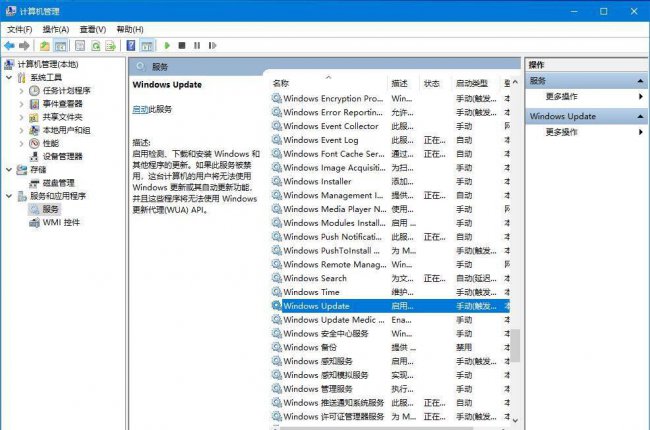Screen dimensions: 650x430
Task: Select Windows Time service
Action: pos(390,292)
